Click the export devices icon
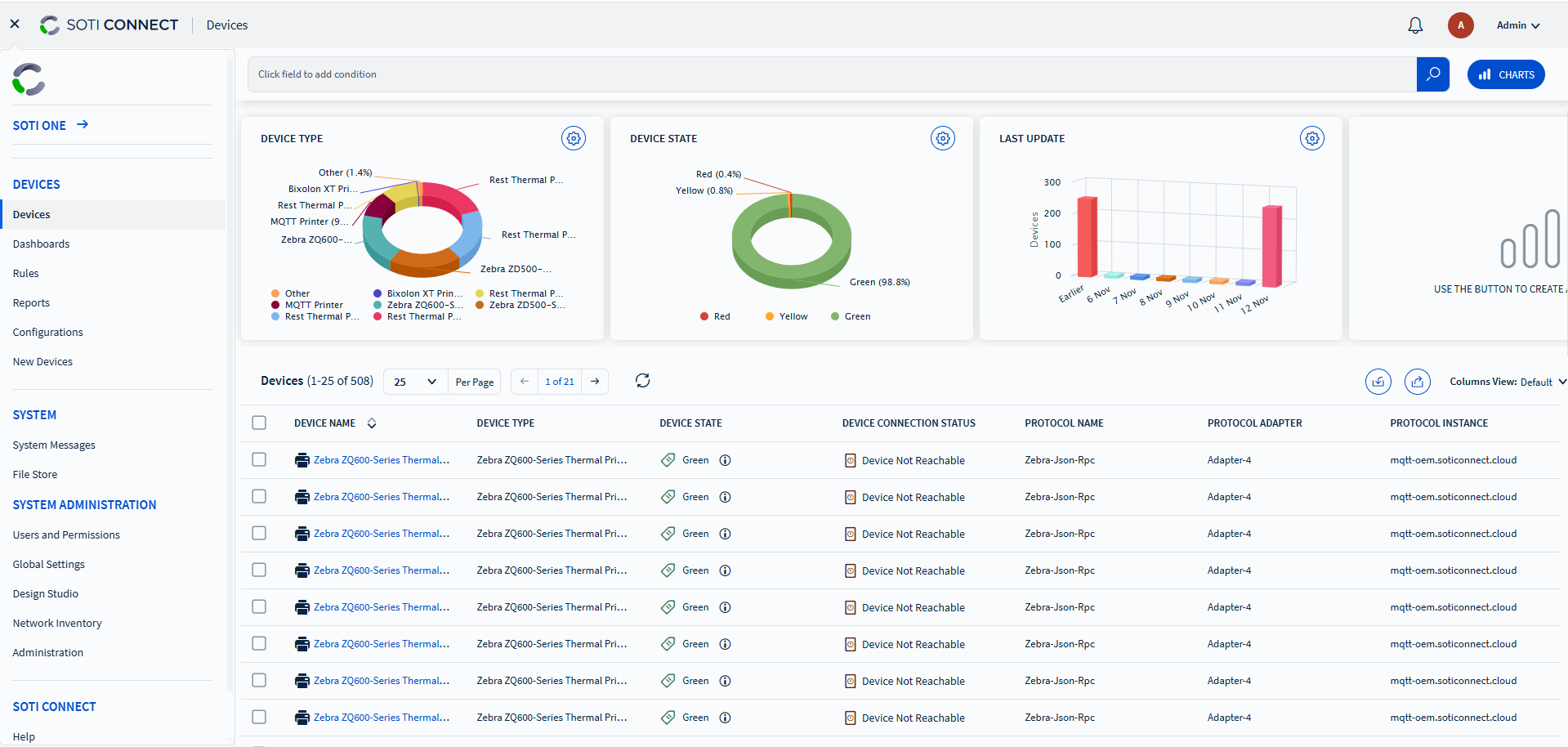 coord(1418,382)
